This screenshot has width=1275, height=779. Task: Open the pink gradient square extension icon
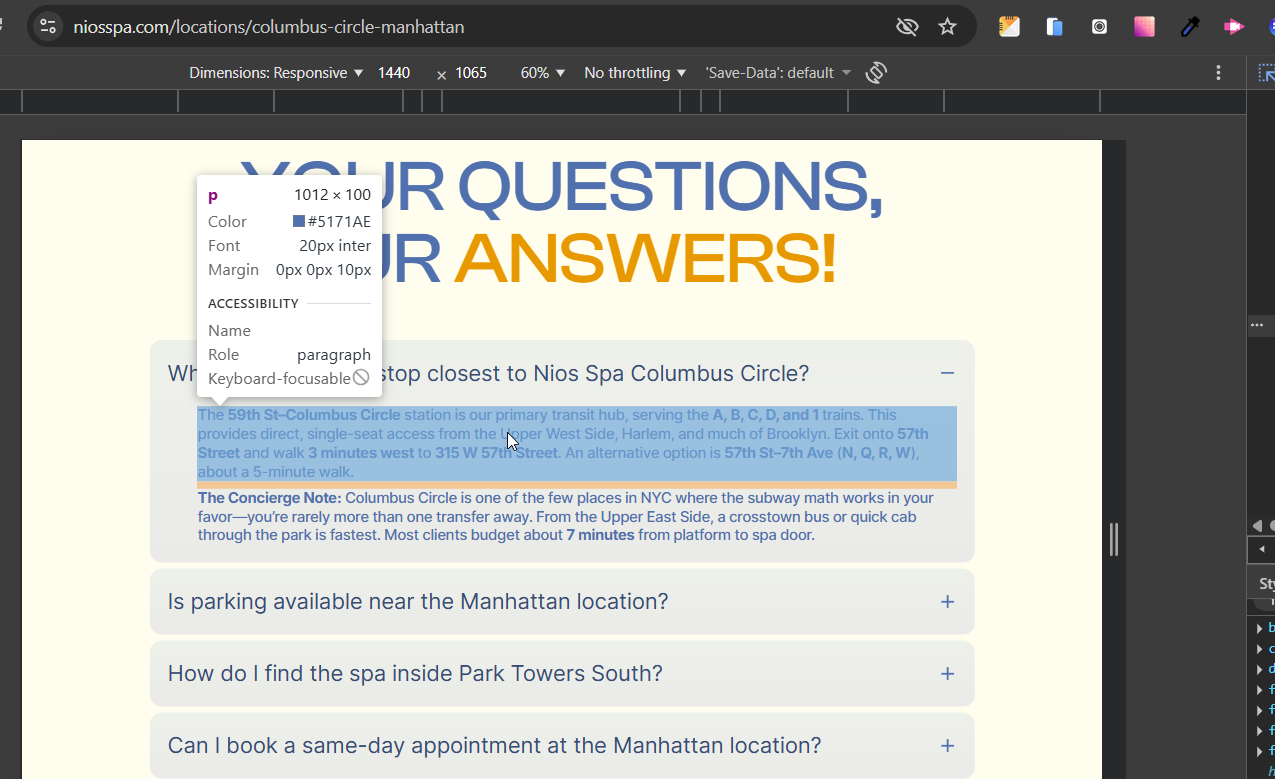(1144, 27)
